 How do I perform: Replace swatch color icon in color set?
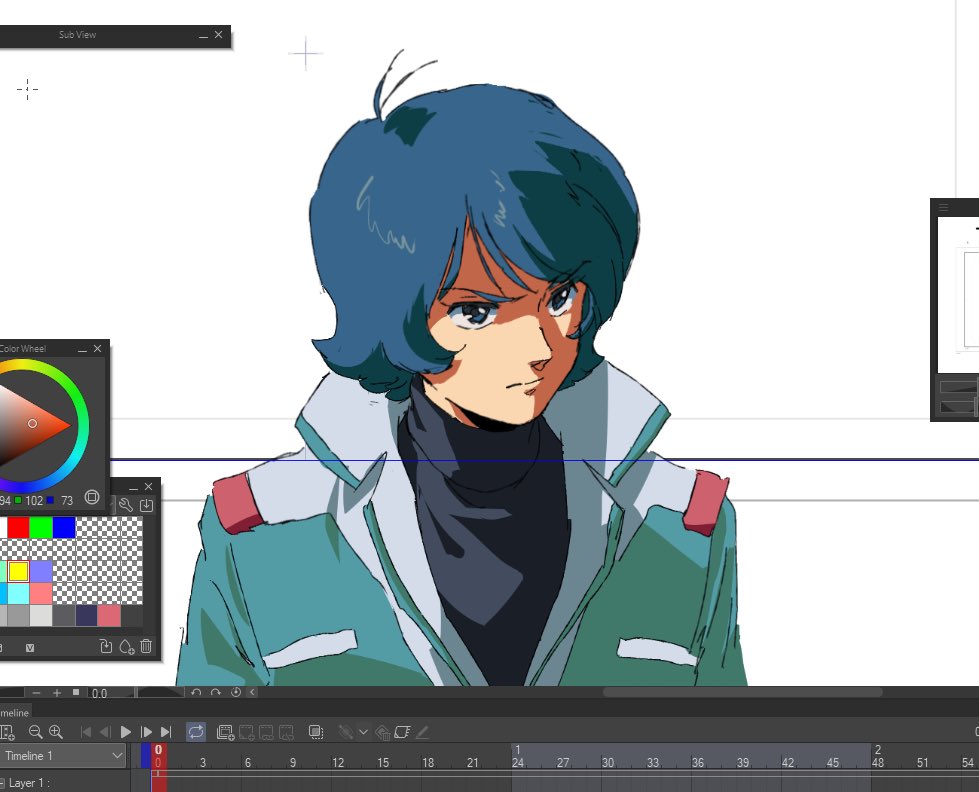[x=106, y=646]
